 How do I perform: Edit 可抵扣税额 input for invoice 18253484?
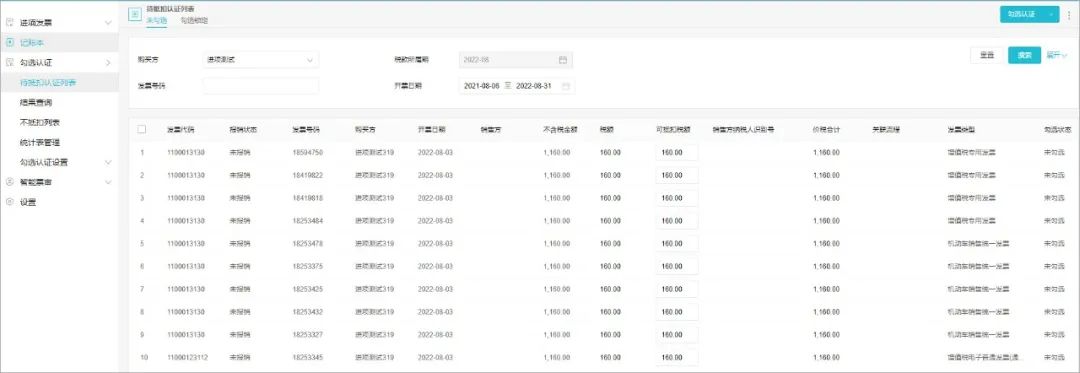677,221
